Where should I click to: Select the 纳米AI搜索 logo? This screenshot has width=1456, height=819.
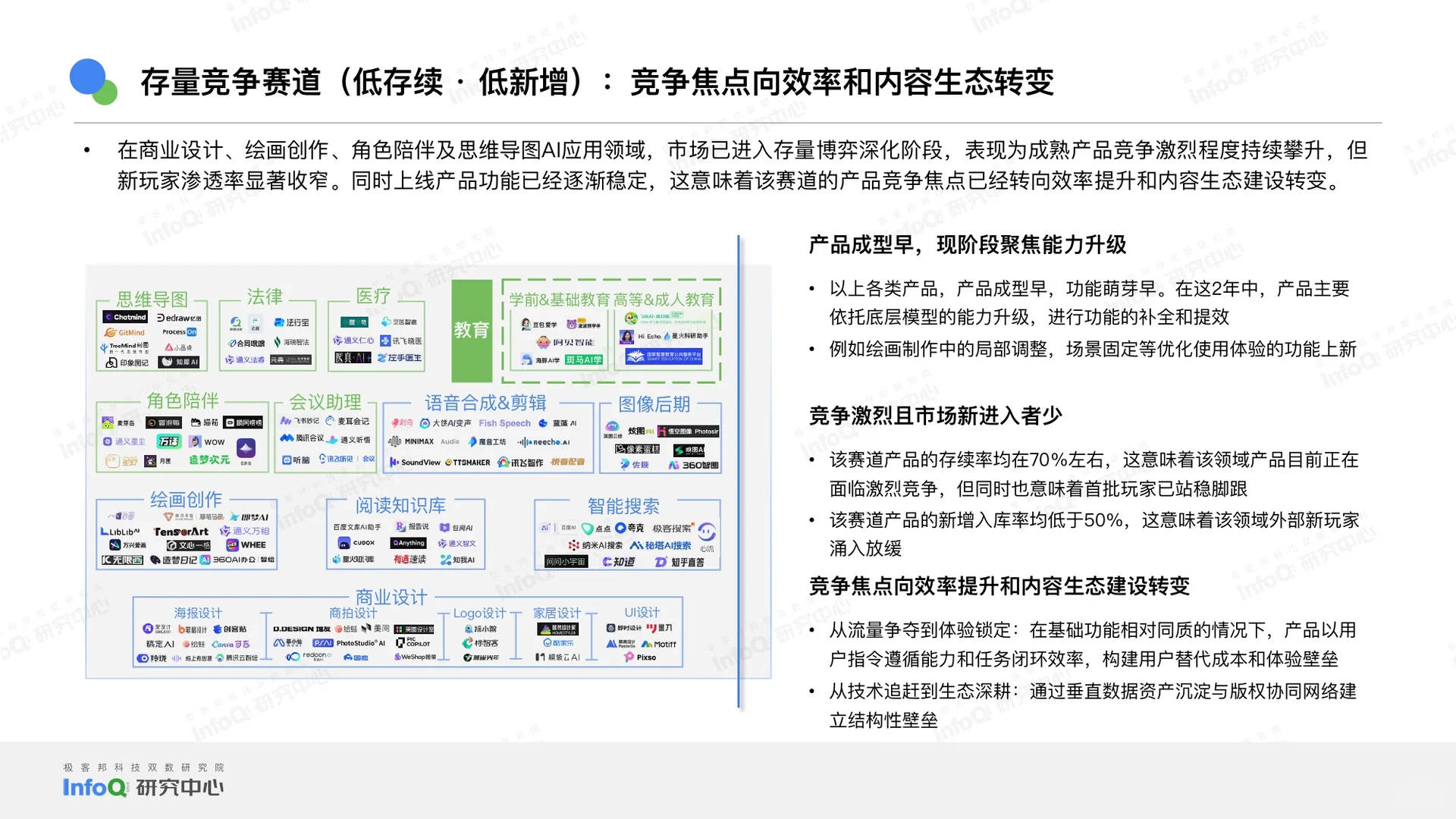[596, 545]
